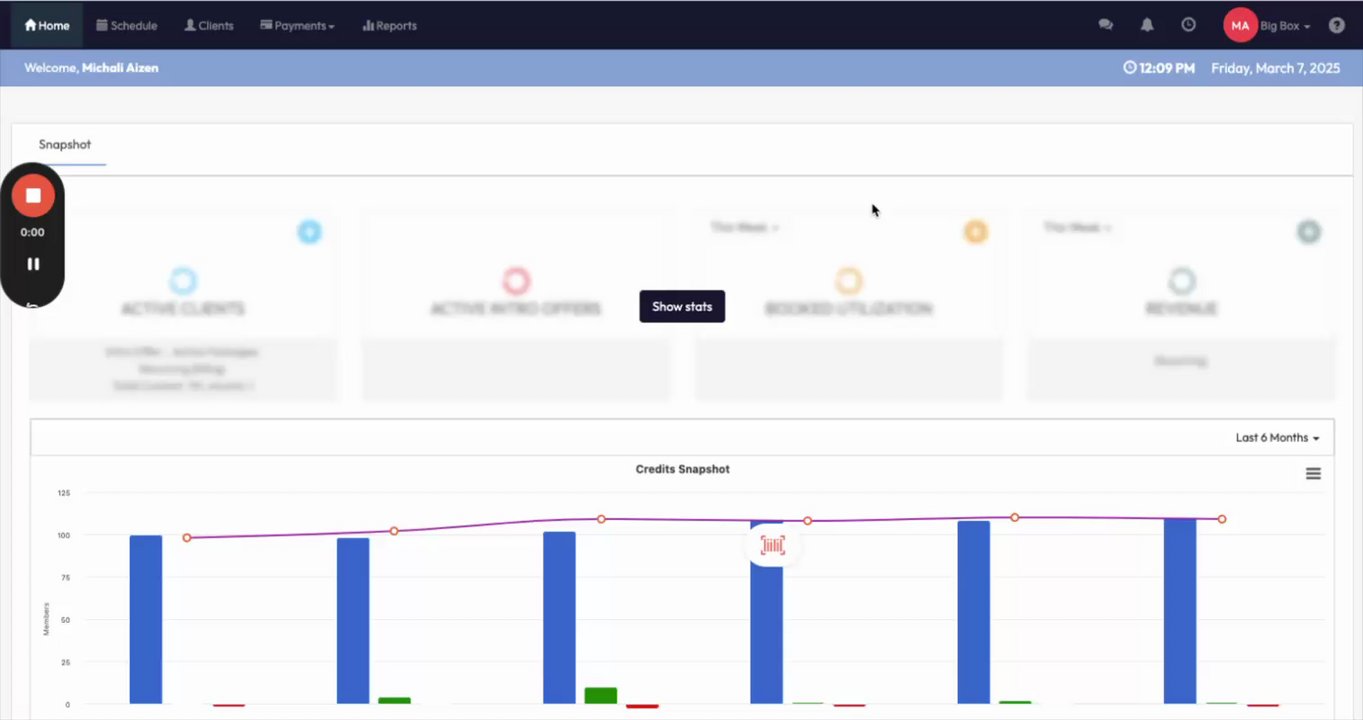Open the clock history icon
The image size is (1363, 720).
click(1188, 25)
